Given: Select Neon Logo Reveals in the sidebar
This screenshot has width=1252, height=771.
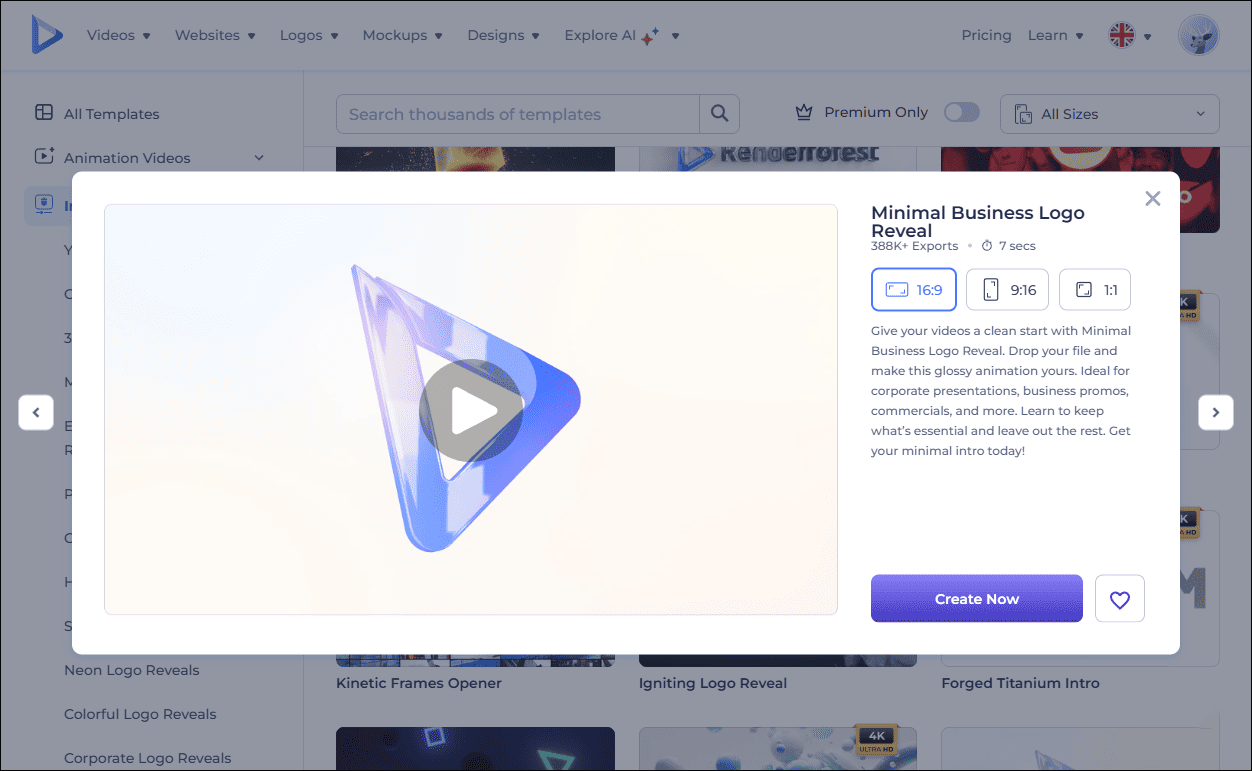Looking at the screenshot, I should pyautogui.click(x=131, y=669).
